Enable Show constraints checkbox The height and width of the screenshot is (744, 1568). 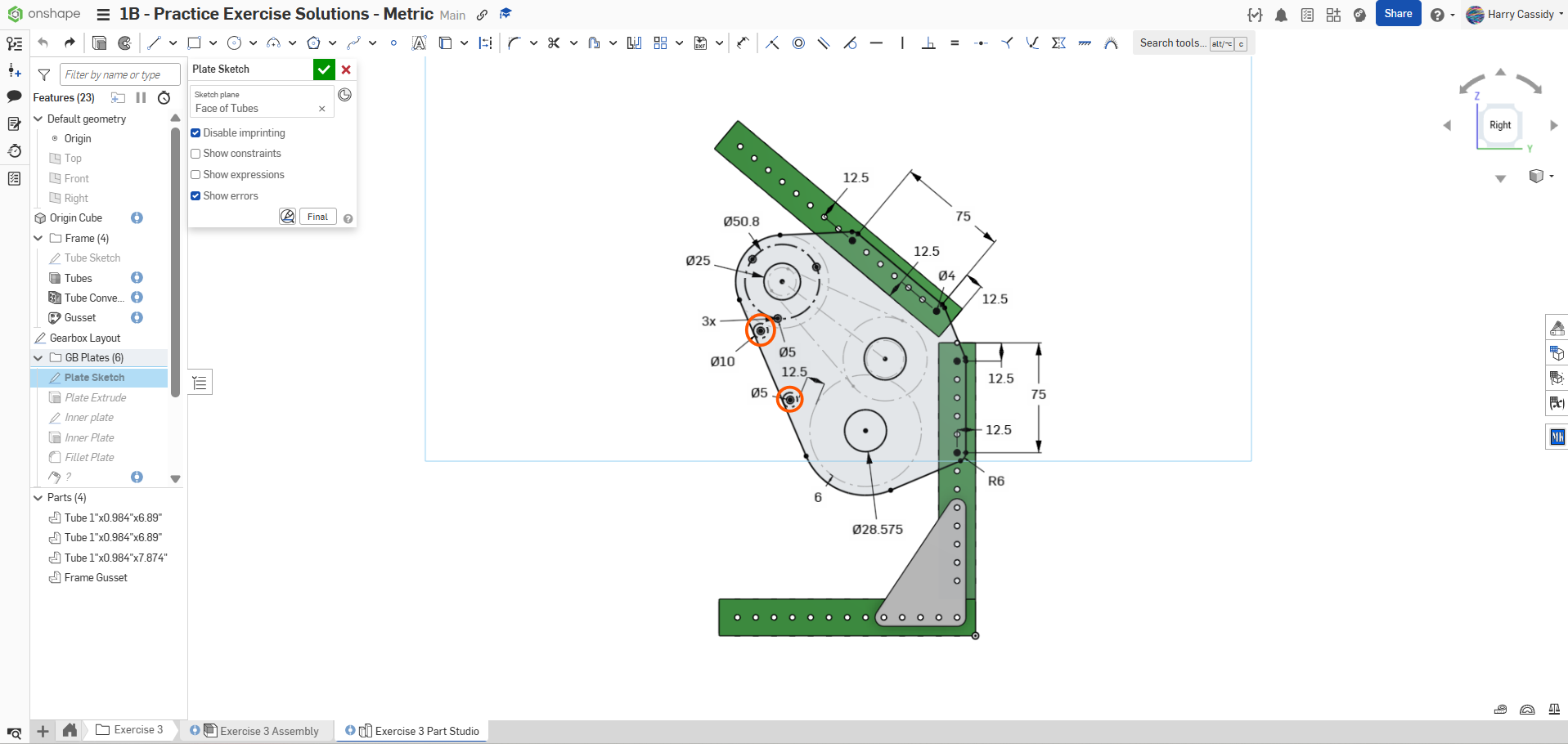(196, 154)
